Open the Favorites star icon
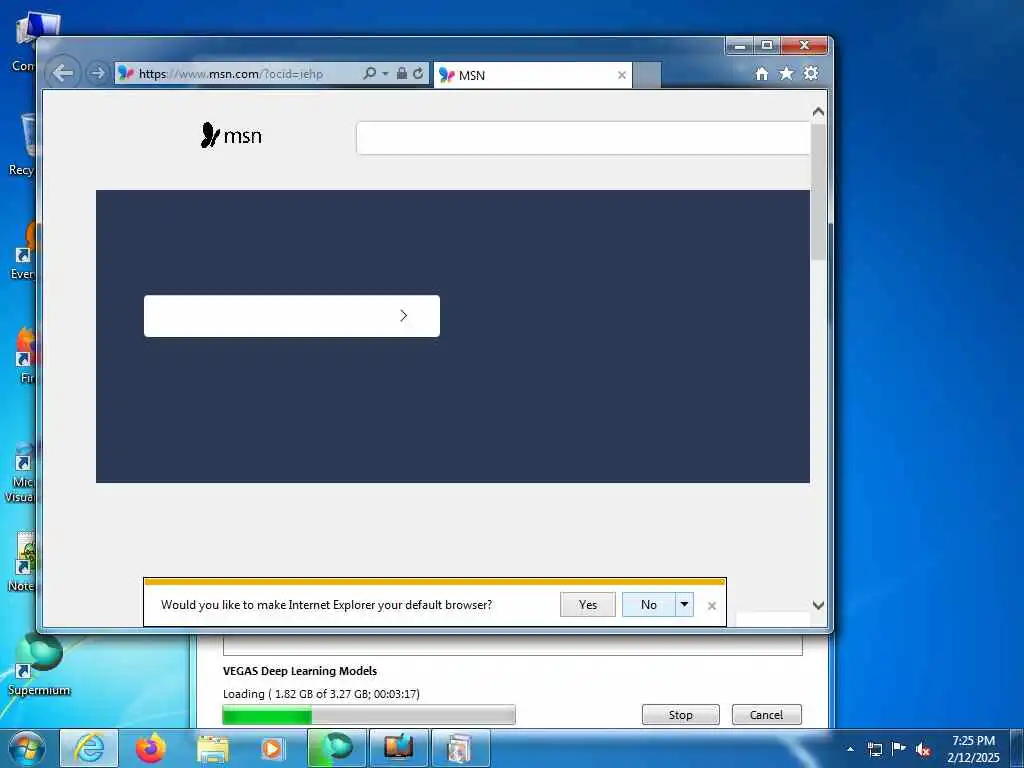This screenshot has height=768, width=1024. pos(786,74)
